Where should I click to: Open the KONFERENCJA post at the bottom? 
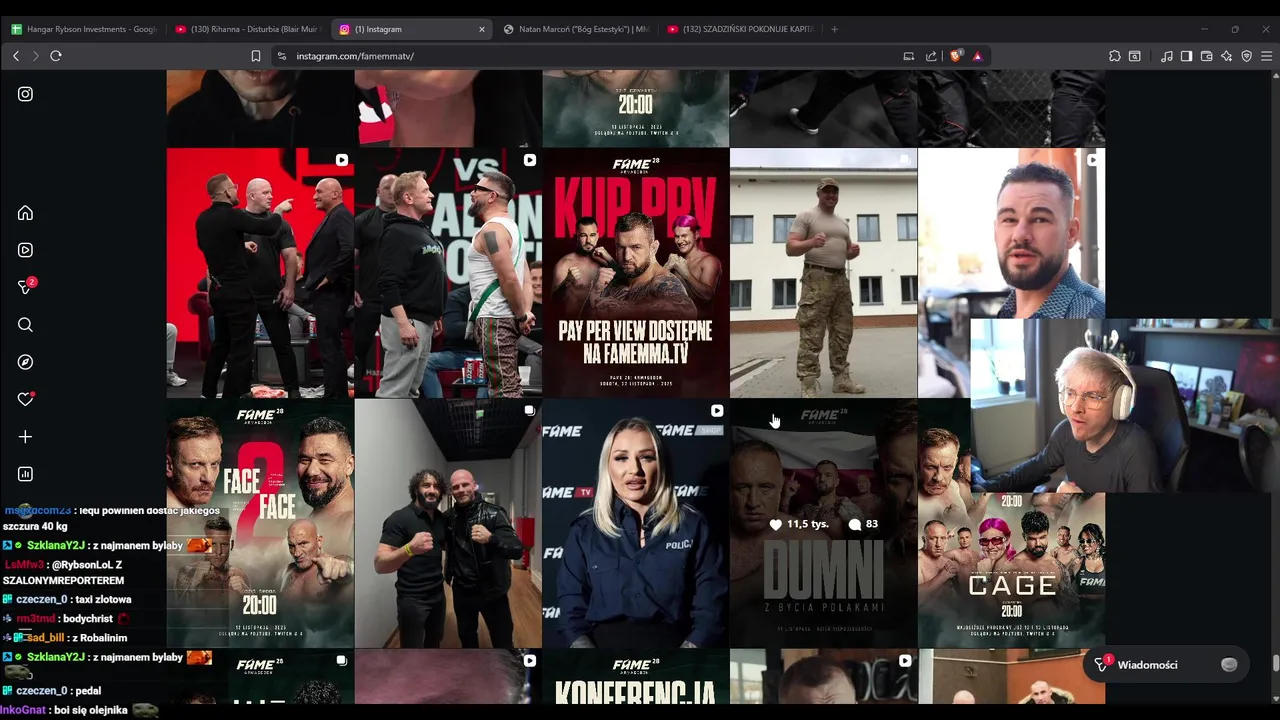(x=636, y=677)
